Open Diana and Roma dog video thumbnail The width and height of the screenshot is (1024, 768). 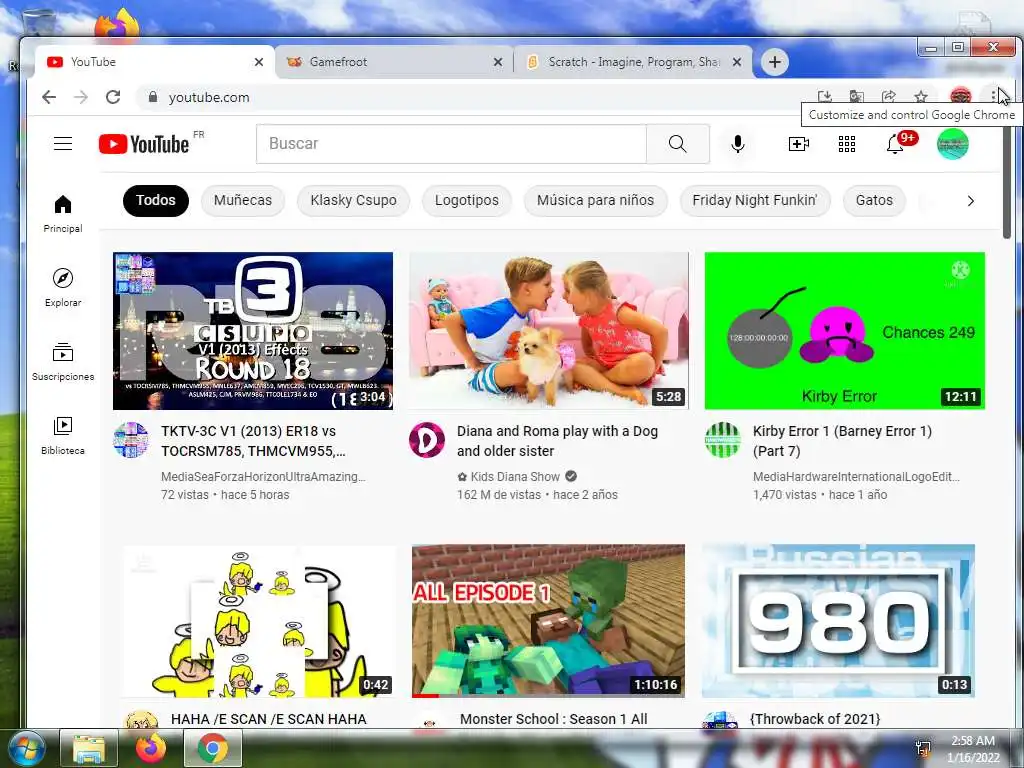[x=549, y=331]
